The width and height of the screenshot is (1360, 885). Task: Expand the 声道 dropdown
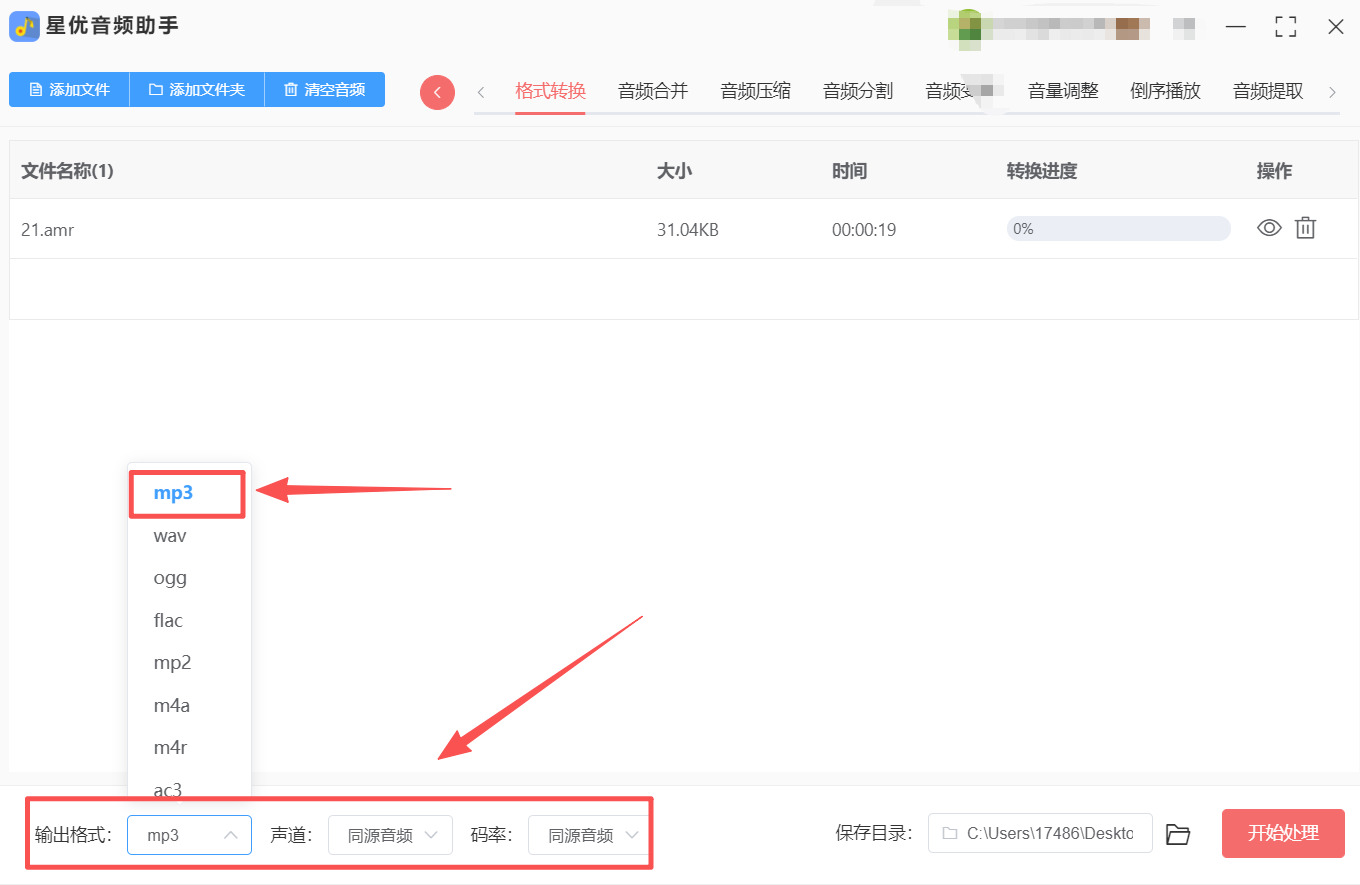click(390, 834)
